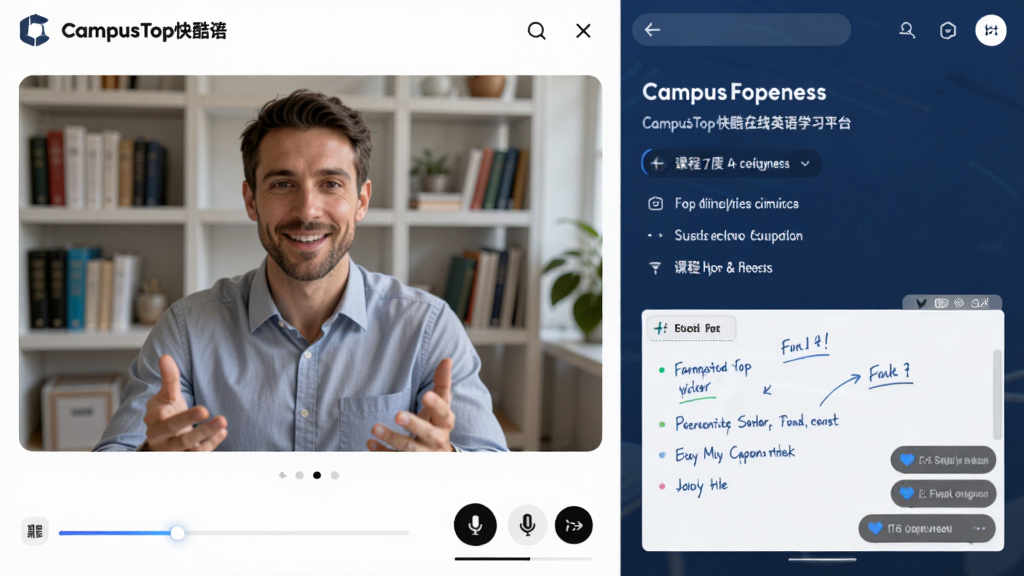Toggle the grey microphone button

coord(527,525)
